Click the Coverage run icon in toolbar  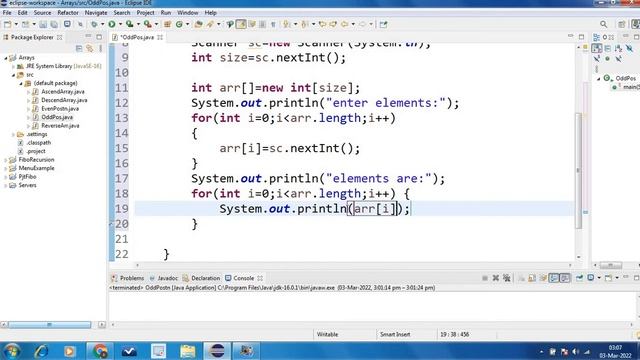click(x=129, y=24)
